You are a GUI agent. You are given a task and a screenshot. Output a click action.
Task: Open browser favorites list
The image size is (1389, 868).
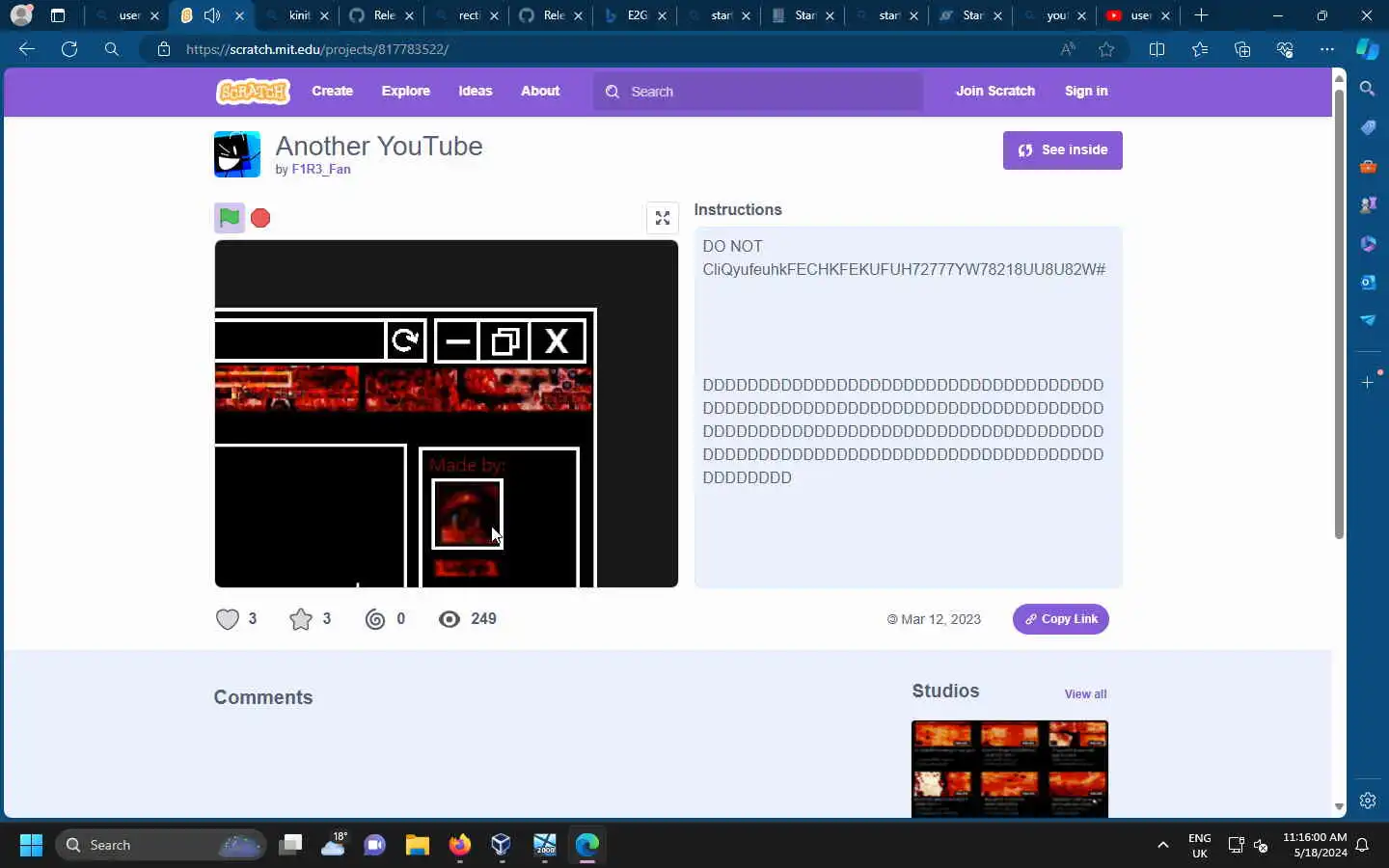pyautogui.click(x=1200, y=49)
